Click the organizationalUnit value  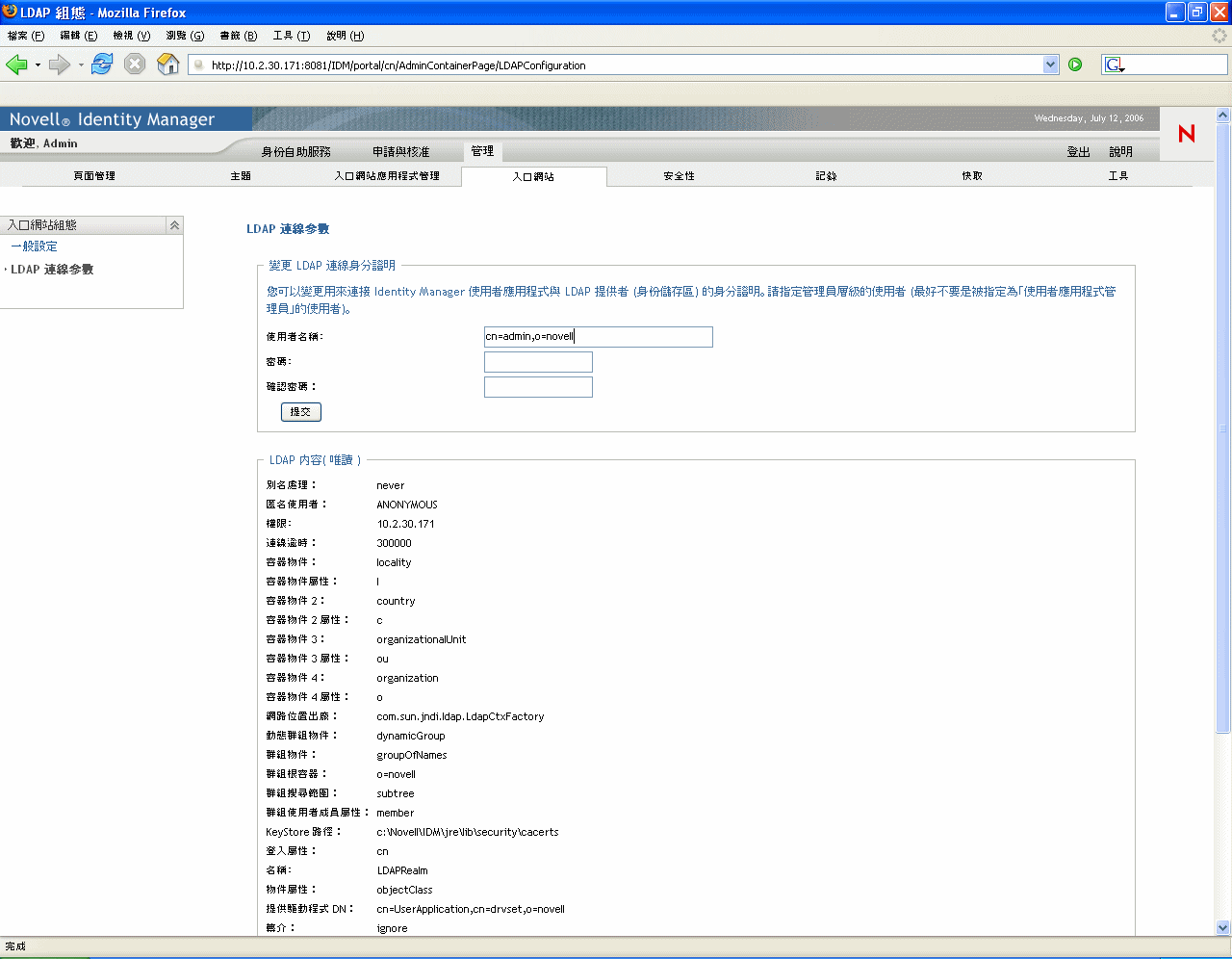click(x=422, y=639)
